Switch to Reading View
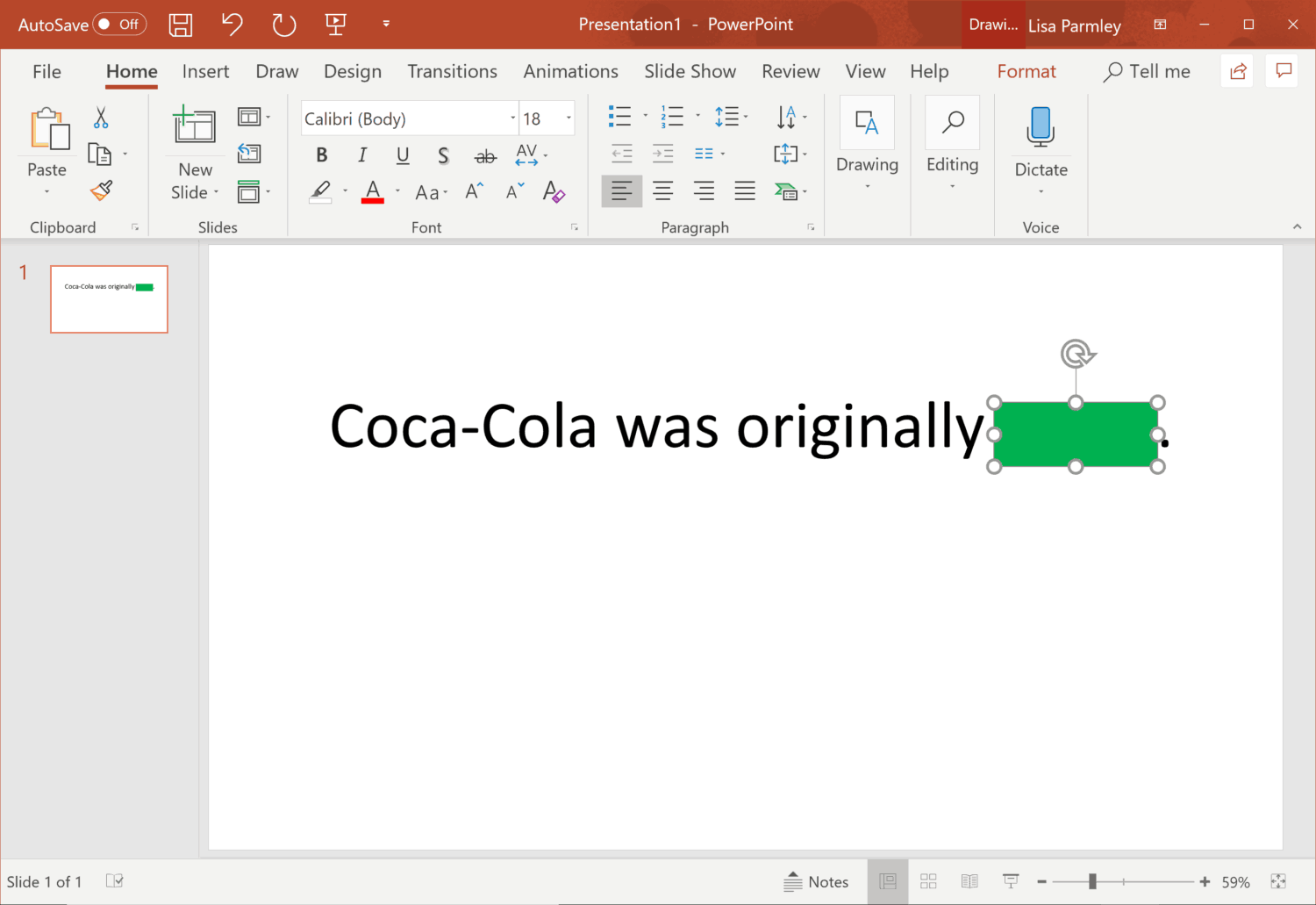Screen dimensions: 1316x905 (969, 881)
